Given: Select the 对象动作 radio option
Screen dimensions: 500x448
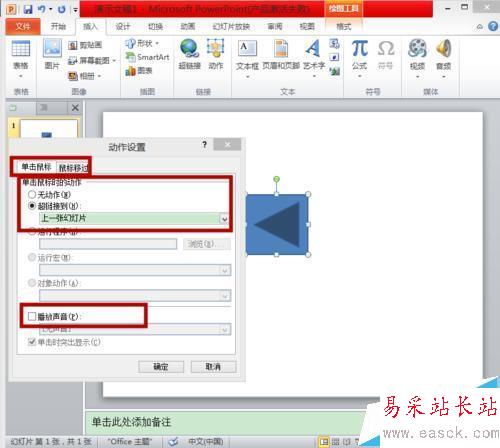Looking at the screenshot, I should tap(32, 283).
